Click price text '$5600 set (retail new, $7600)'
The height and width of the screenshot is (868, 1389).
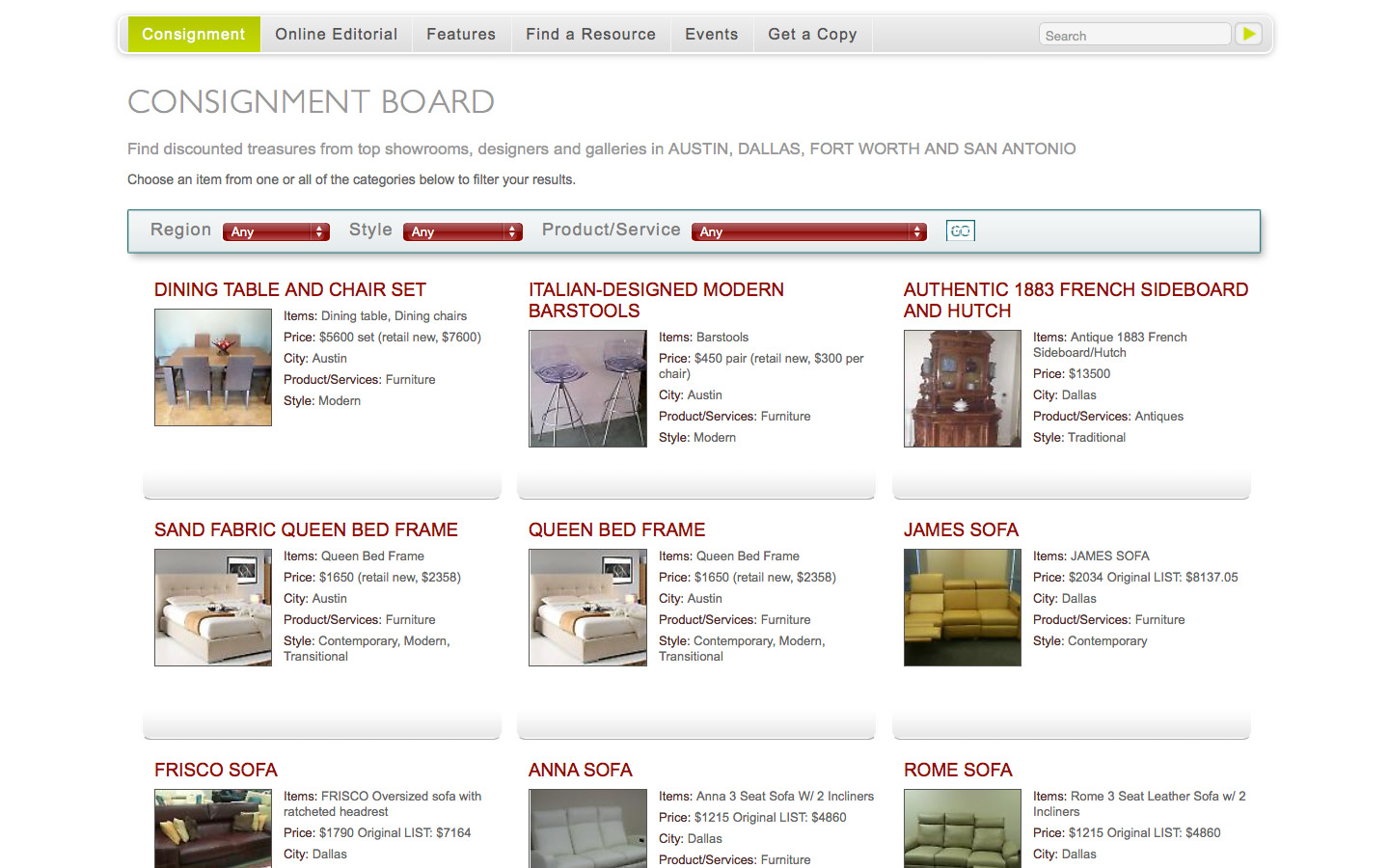click(x=400, y=338)
